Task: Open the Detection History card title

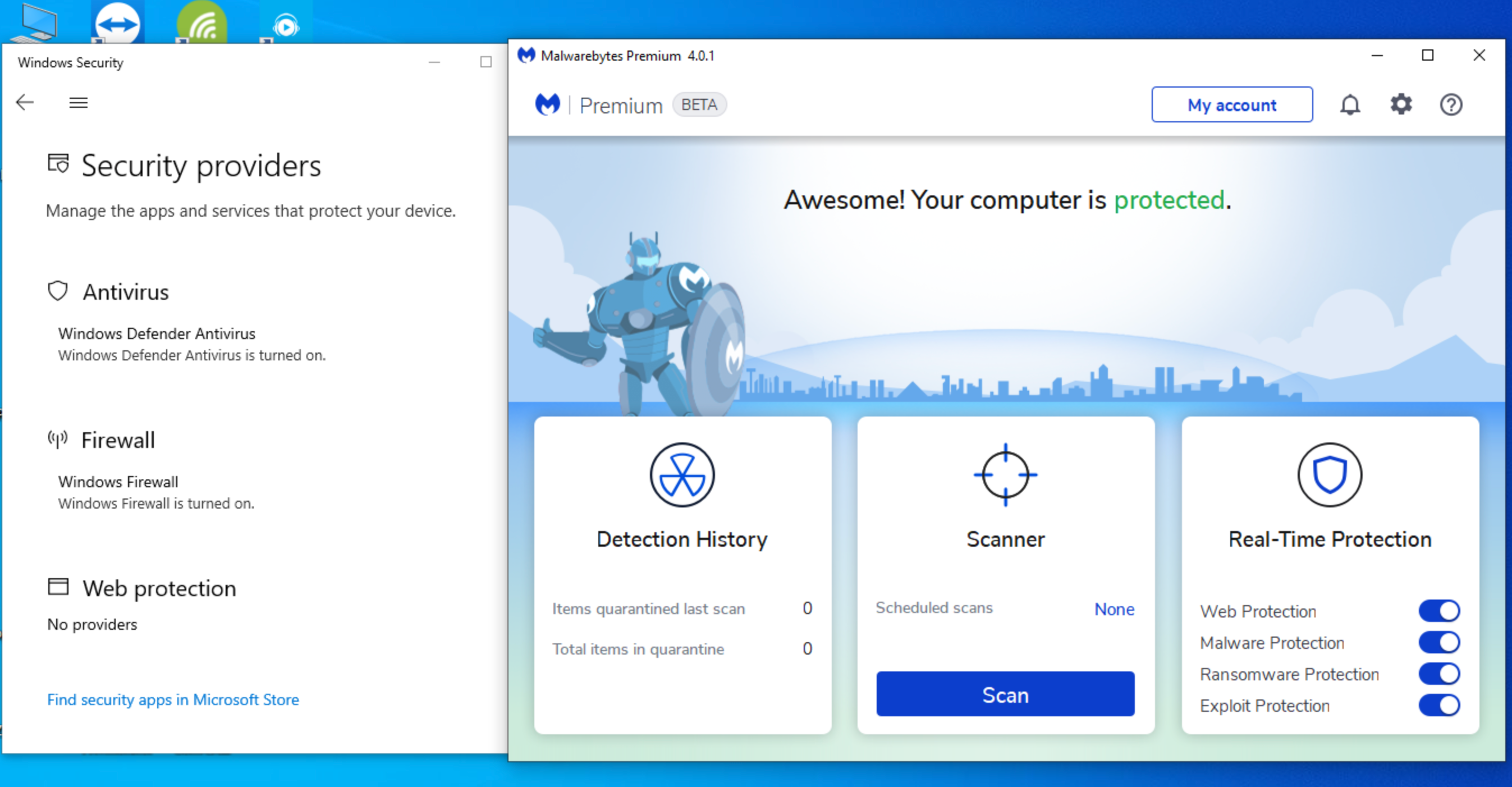Action: tap(682, 539)
